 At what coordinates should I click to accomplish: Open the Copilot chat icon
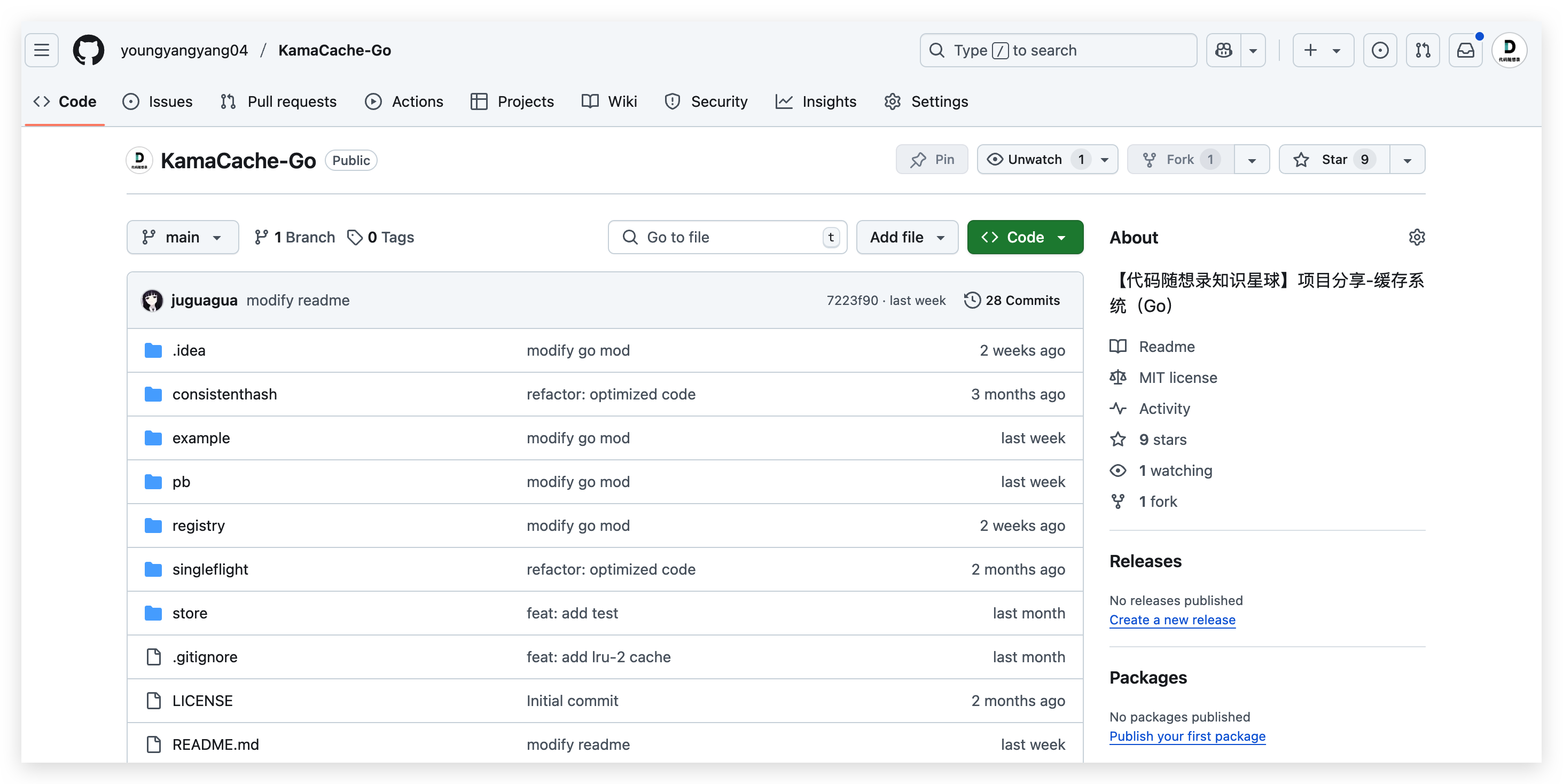tap(1223, 50)
